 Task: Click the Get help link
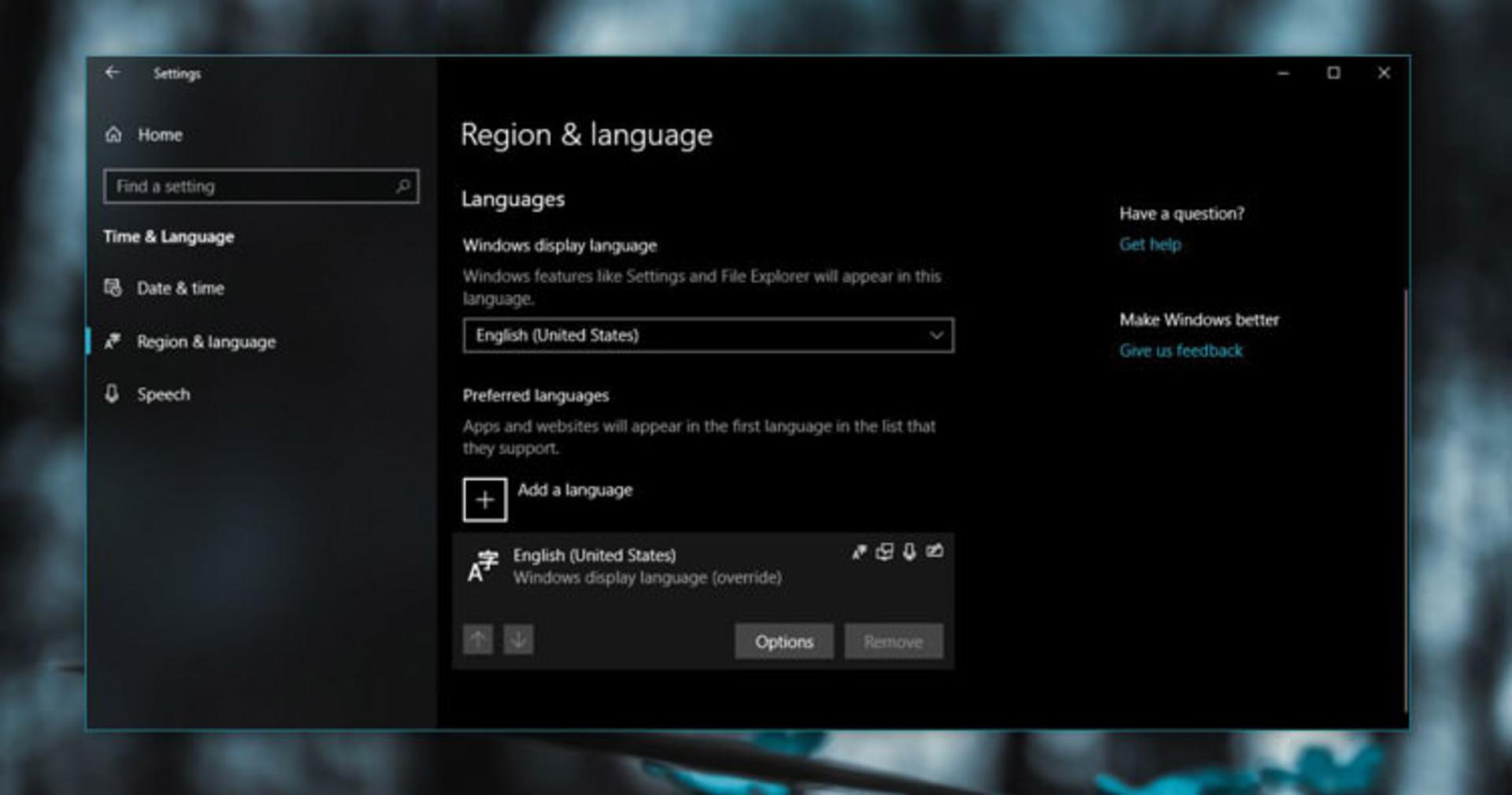coord(1151,244)
